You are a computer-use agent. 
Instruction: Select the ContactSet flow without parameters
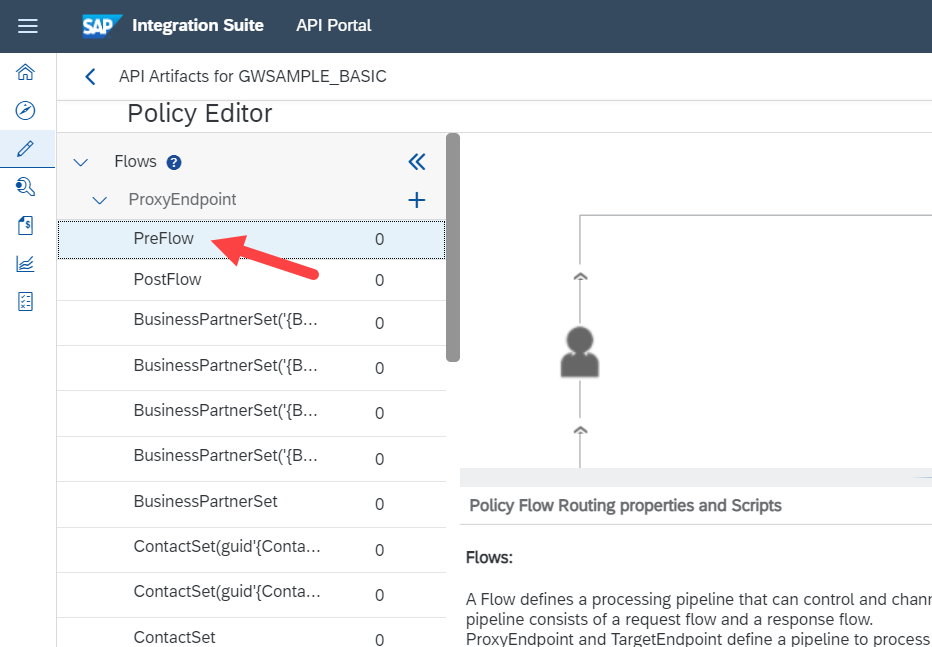pos(251,633)
